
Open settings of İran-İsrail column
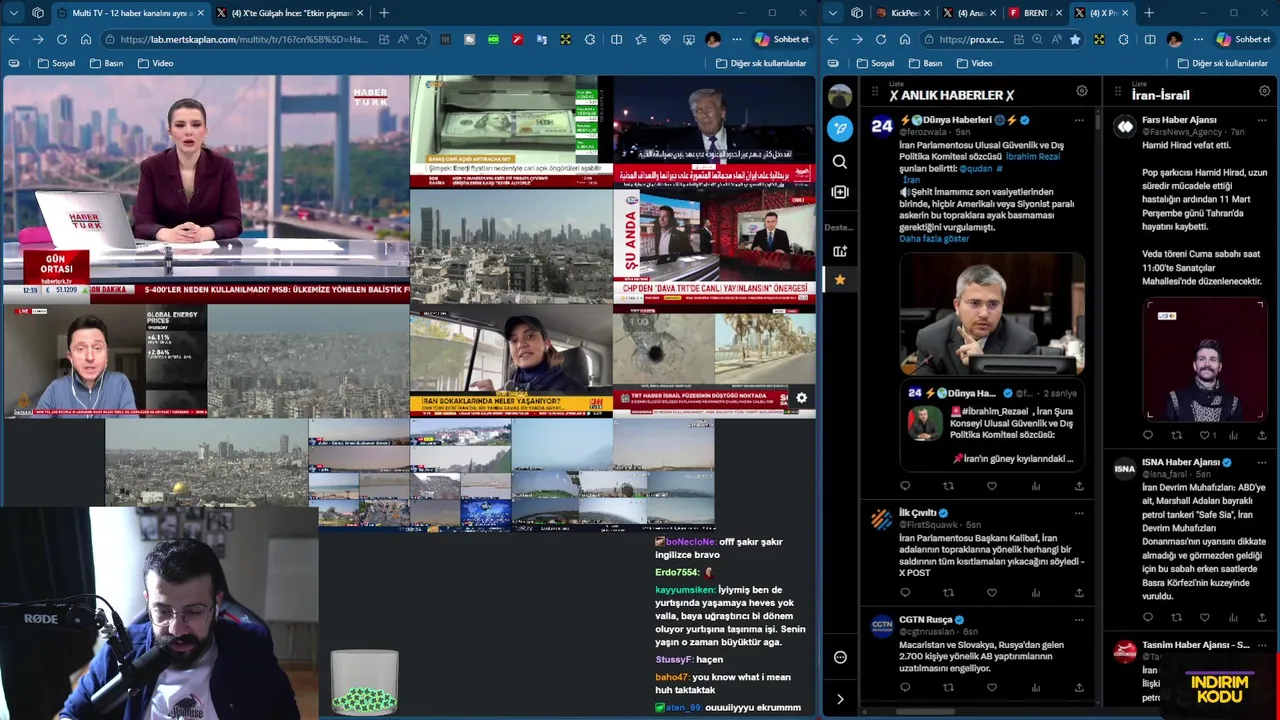point(1264,91)
